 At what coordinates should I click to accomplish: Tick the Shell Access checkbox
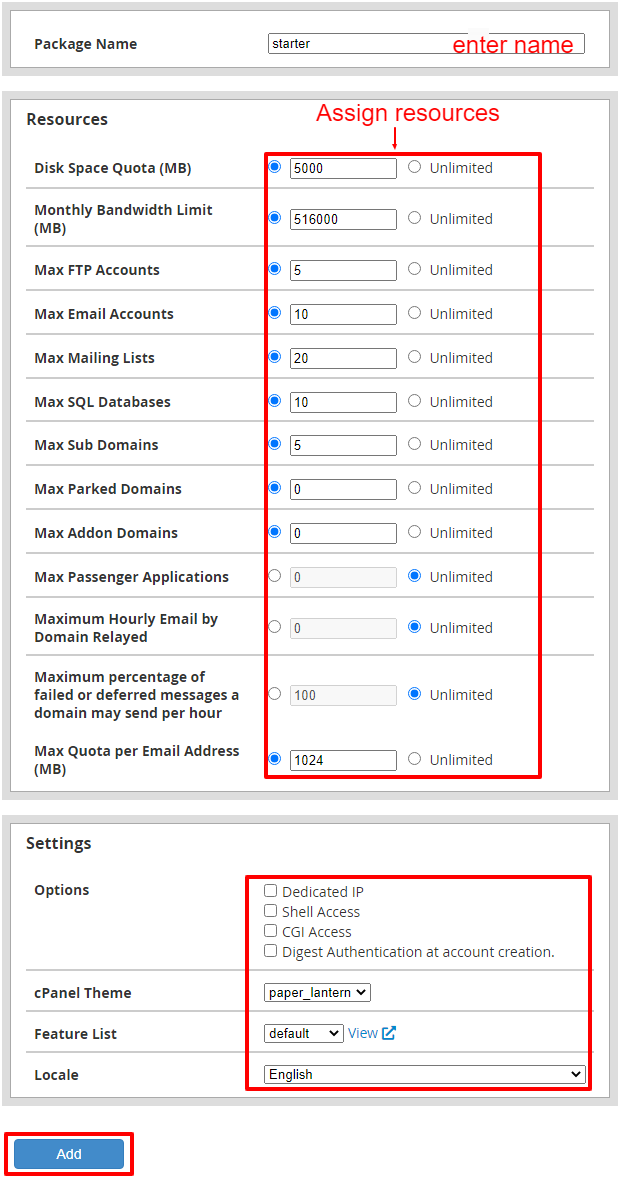[x=271, y=911]
